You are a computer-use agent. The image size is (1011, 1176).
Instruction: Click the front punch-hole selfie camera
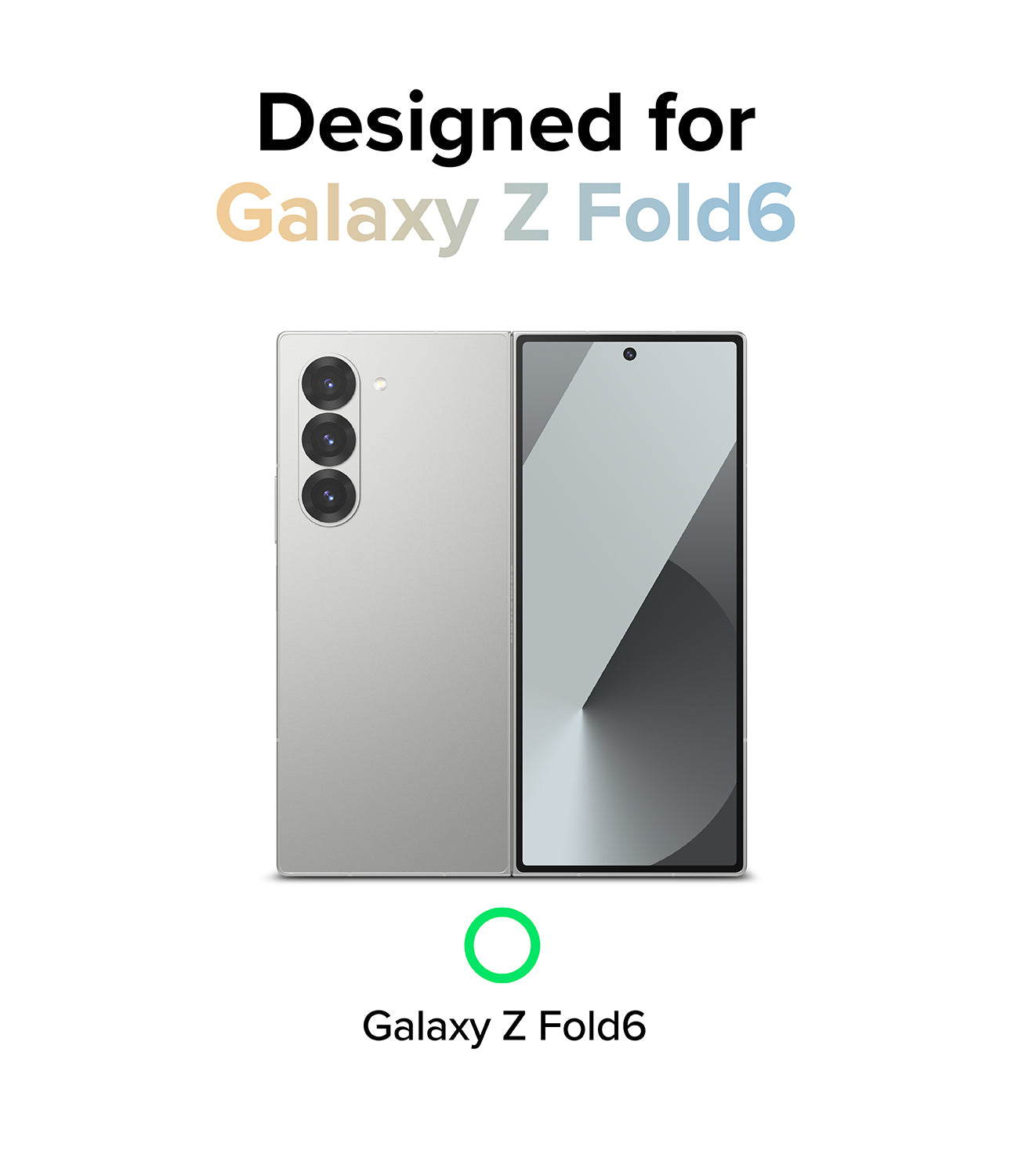(x=629, y=354)
